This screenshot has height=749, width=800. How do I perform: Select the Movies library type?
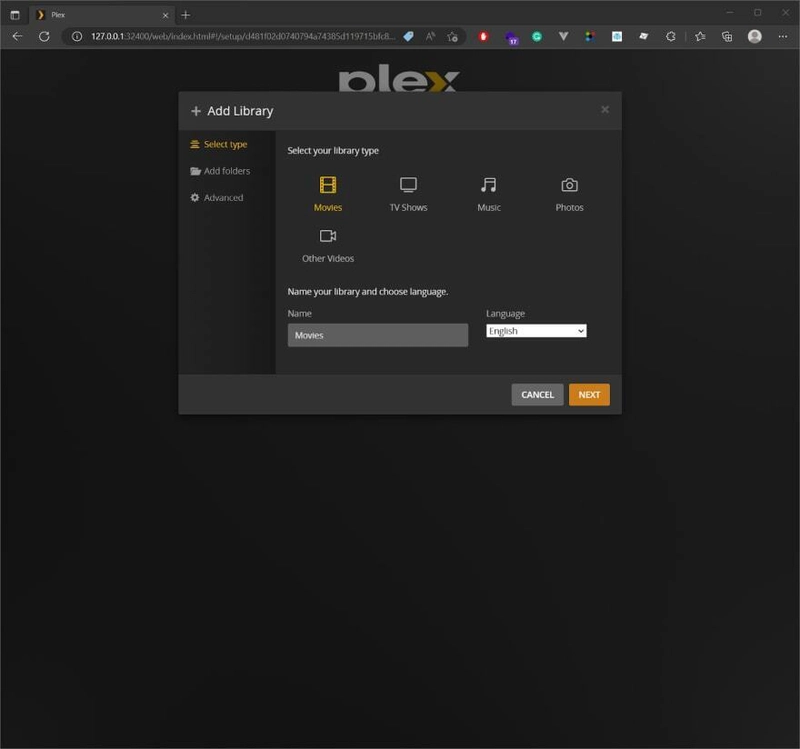tap(328, 194)
